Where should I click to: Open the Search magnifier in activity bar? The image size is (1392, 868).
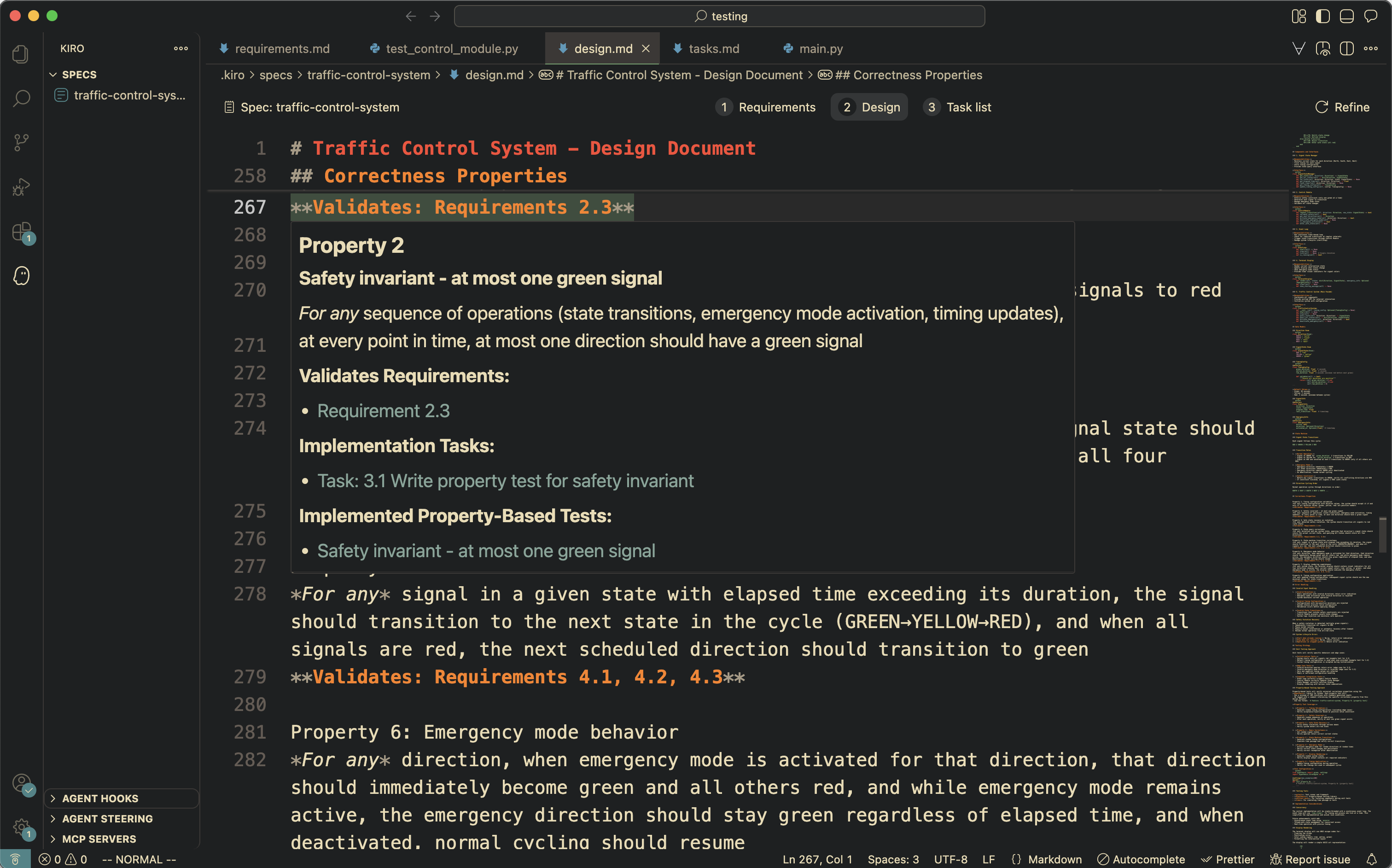coord(21,98)
